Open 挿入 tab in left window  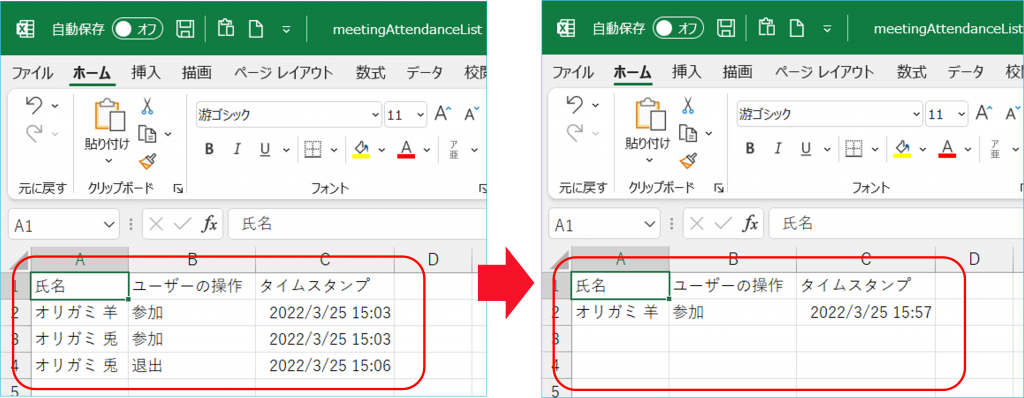coord(146,73)
